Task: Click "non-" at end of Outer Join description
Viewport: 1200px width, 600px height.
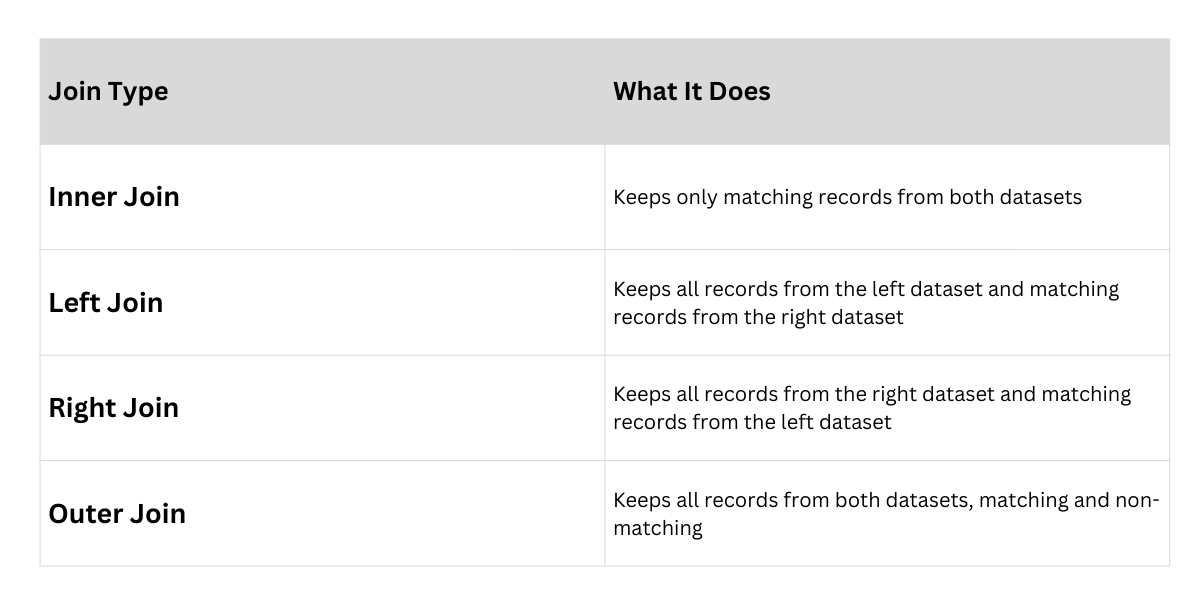Action: pos(1137,500)
